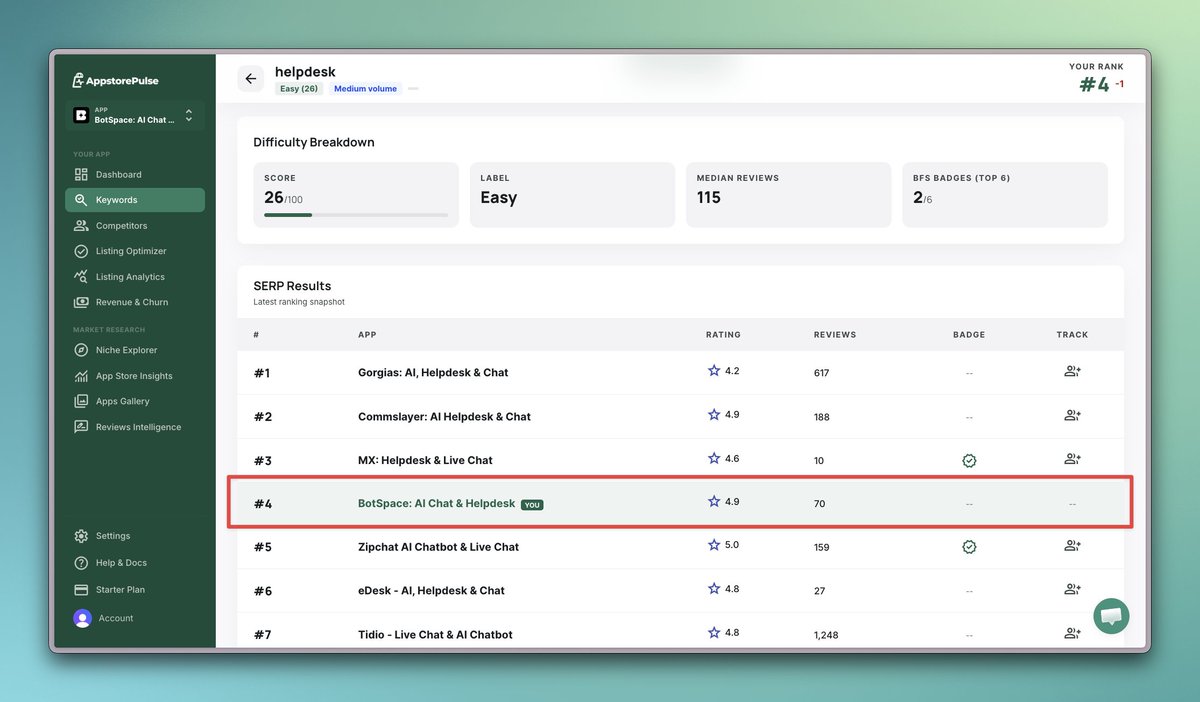Click the Label Easy card
The width and height of the screenshot is (1200, 702).
coord(572,194)
